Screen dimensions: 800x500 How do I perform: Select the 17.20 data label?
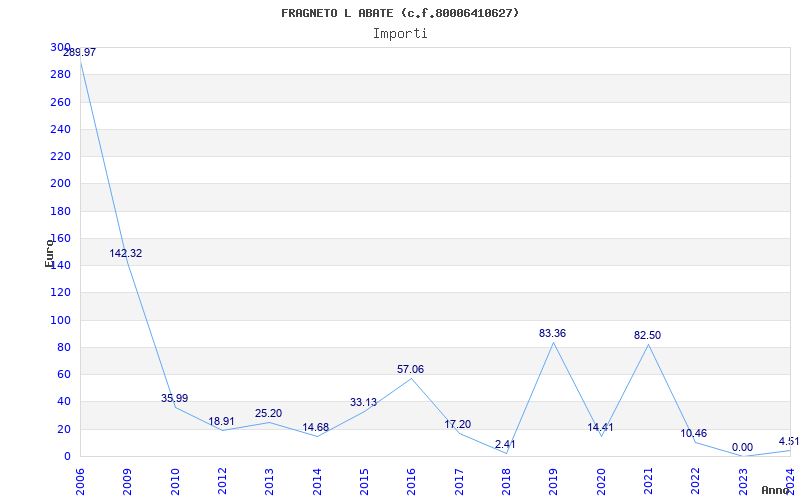(458, 424)
